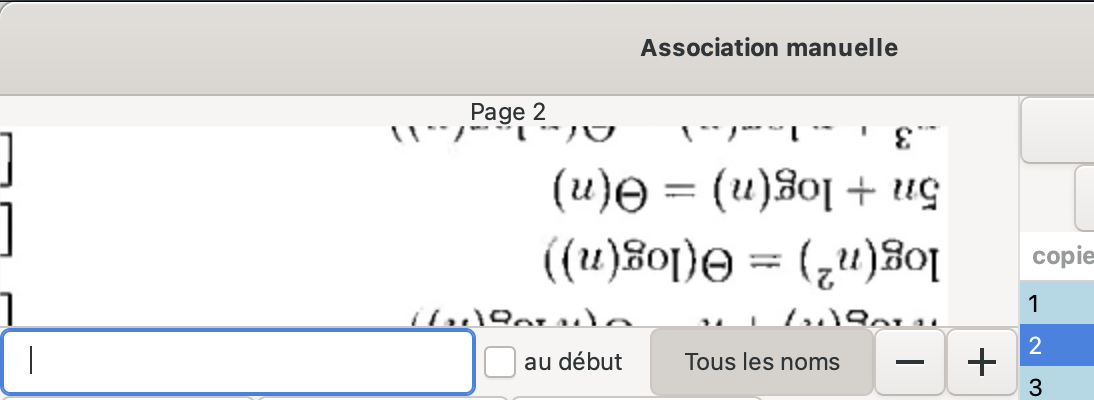This screenshot has width=1094, height=400.
Task: Click the "copie" column header
Action: tap(1062, 256)
